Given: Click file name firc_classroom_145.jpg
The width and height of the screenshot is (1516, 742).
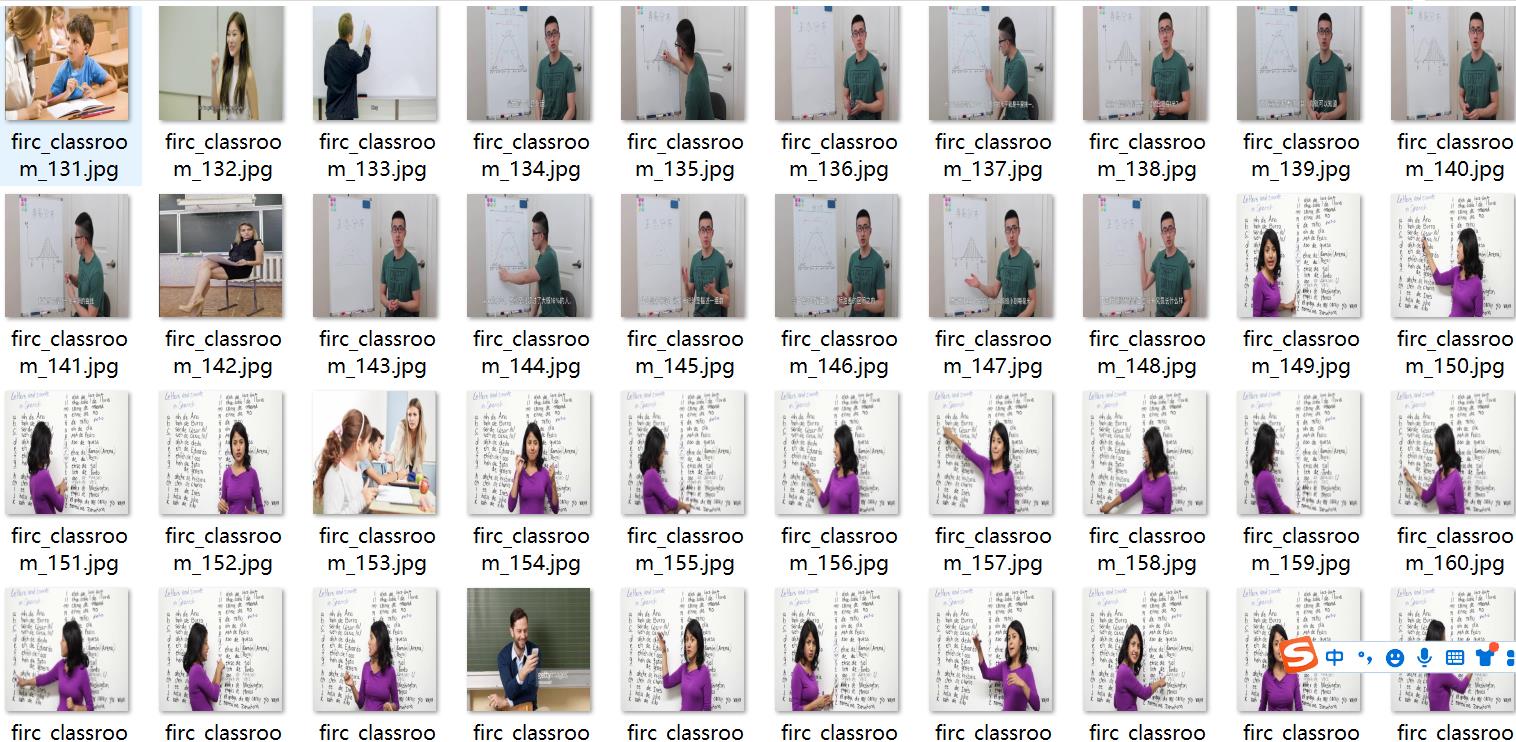Looking at the screenshot, I should (x=685, y=352).
